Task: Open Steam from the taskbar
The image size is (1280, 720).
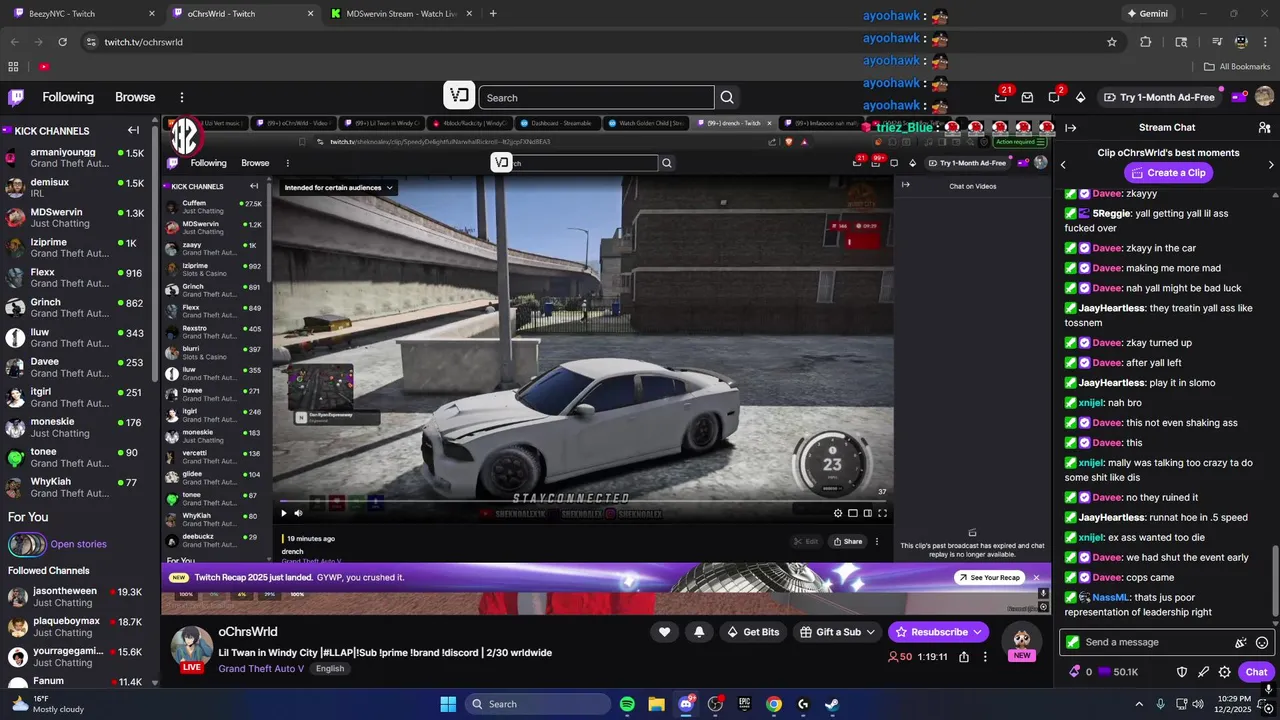Action: 832,704
